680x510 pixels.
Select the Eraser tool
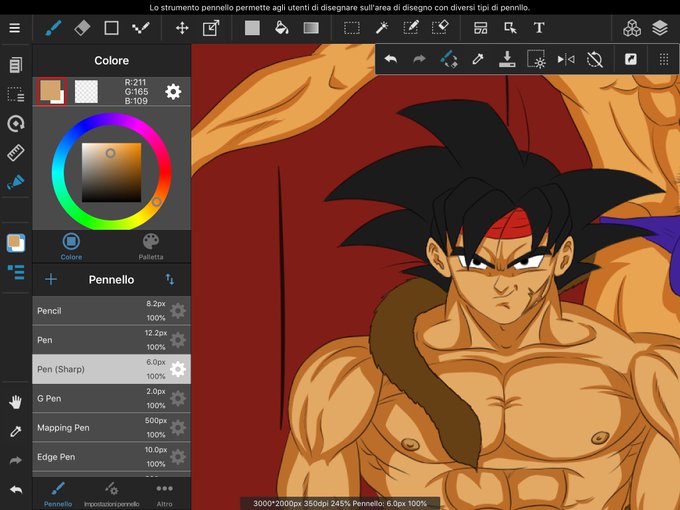(82, 28)
